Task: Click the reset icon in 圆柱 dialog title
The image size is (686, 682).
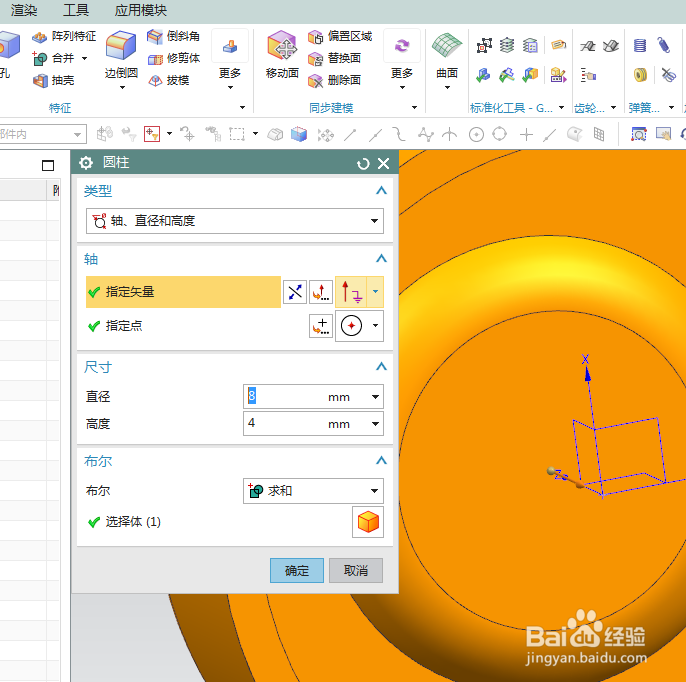Action: pyautogui.click(x=363, y=164)
